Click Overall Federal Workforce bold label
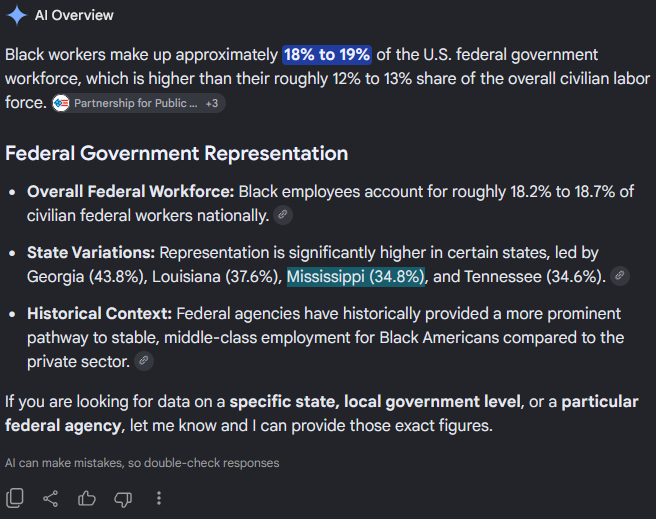656x519 pixels. 131,192
